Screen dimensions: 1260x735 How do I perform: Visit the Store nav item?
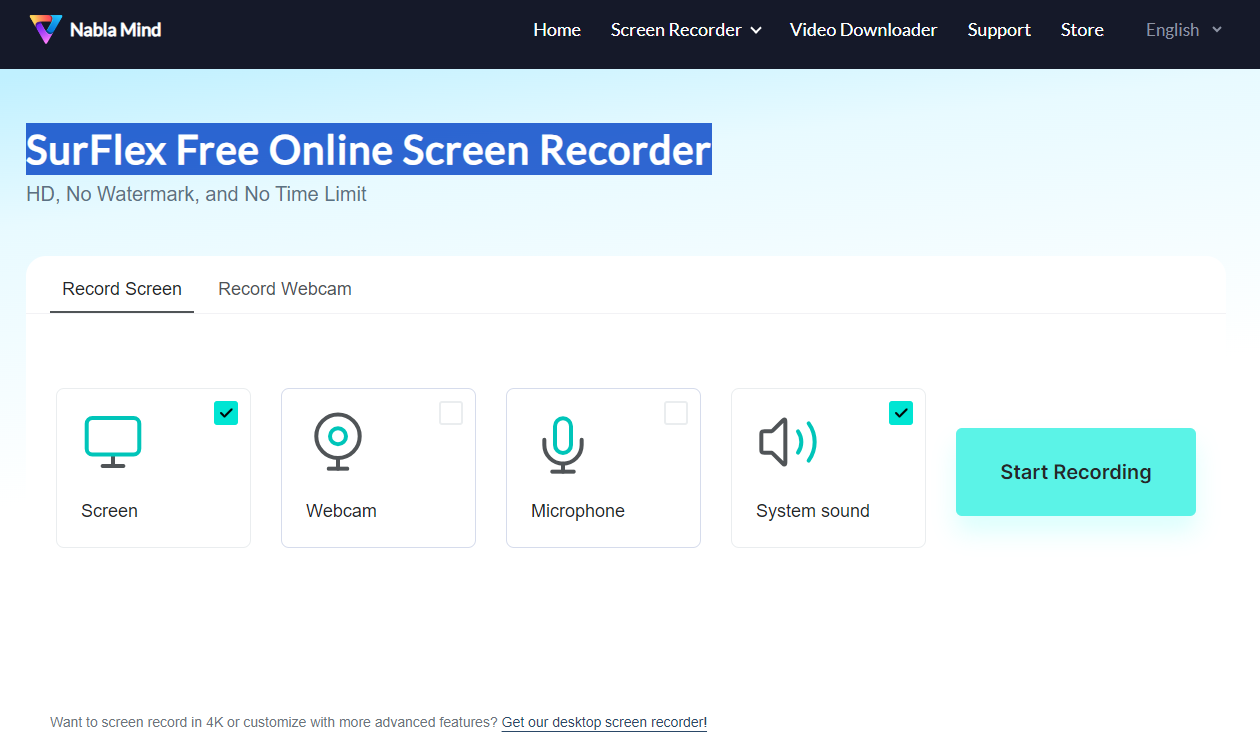1082,30
